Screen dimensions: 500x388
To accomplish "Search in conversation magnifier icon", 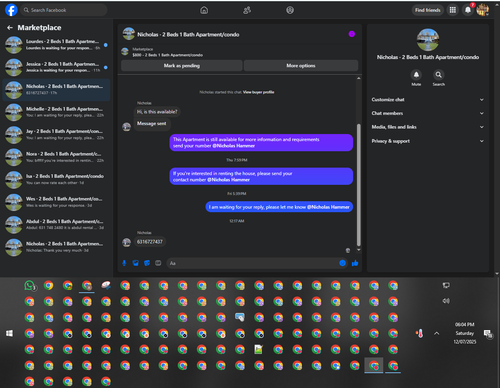I will 439,75.
